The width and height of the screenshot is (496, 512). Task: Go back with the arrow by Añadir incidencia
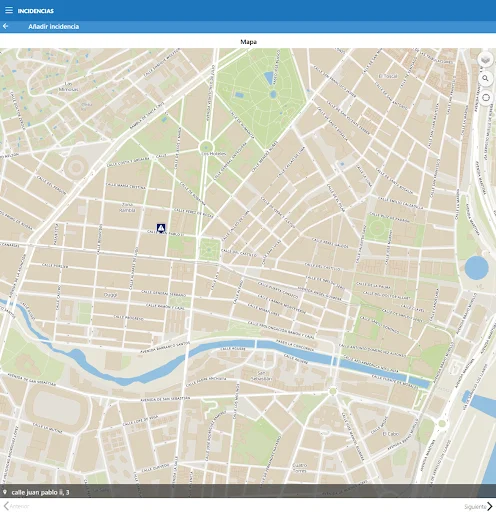[5, 26]
